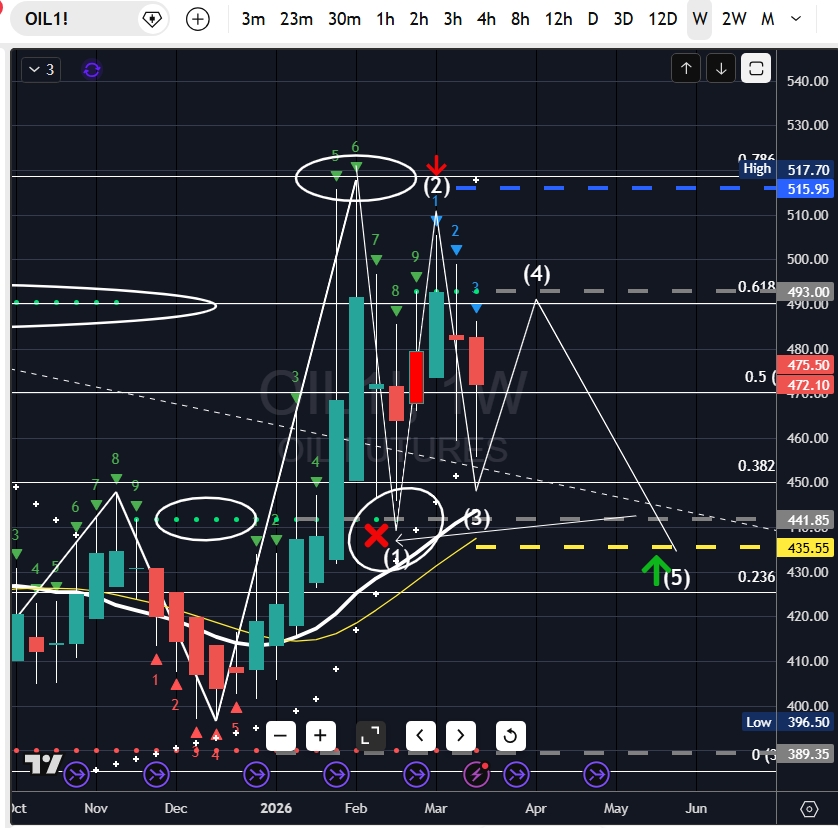Click the 0.618 Fibonacci level label
Image resolution: width=838 pixels, height=828 pixels.
tap(756, 287)
